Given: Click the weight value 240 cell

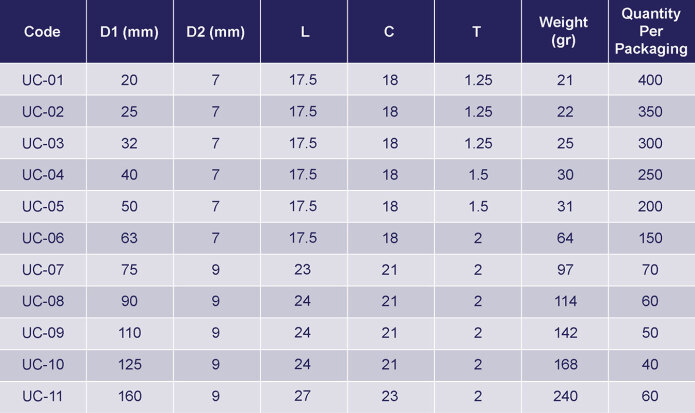Looking at the screenshot, I should click(564, 397).
